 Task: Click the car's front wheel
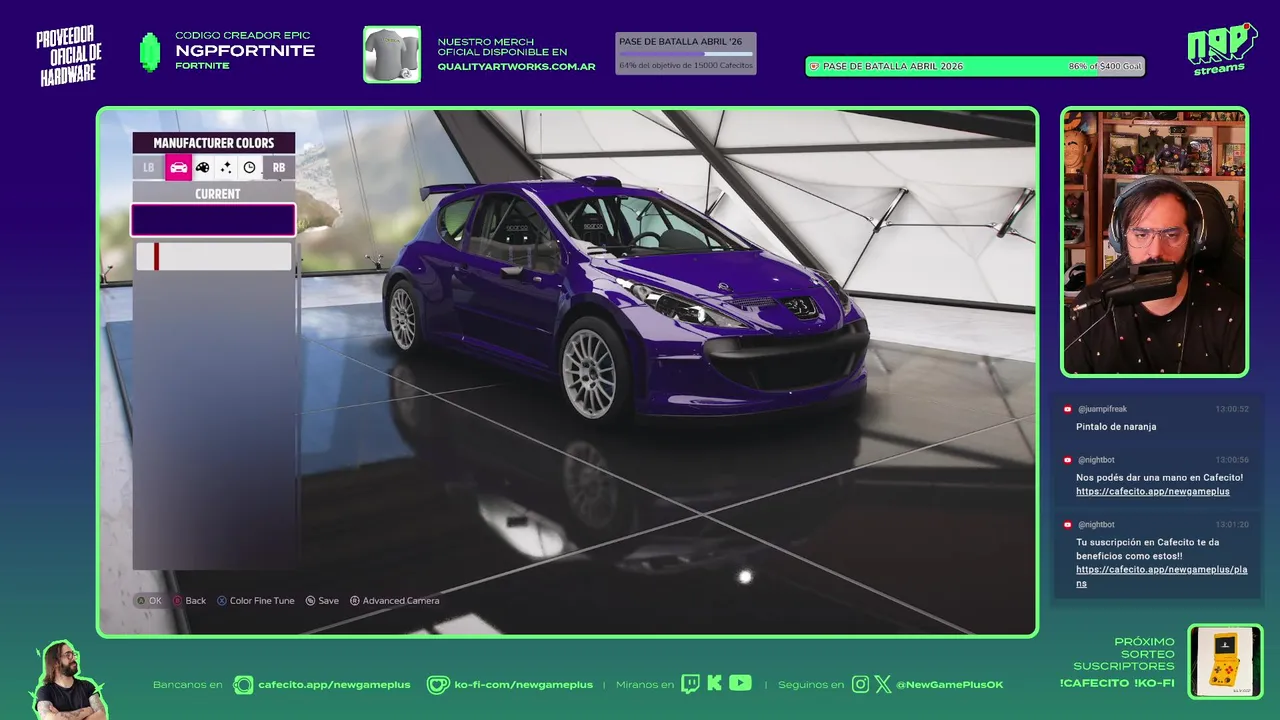pyautogui.click(x=592, y=372)
